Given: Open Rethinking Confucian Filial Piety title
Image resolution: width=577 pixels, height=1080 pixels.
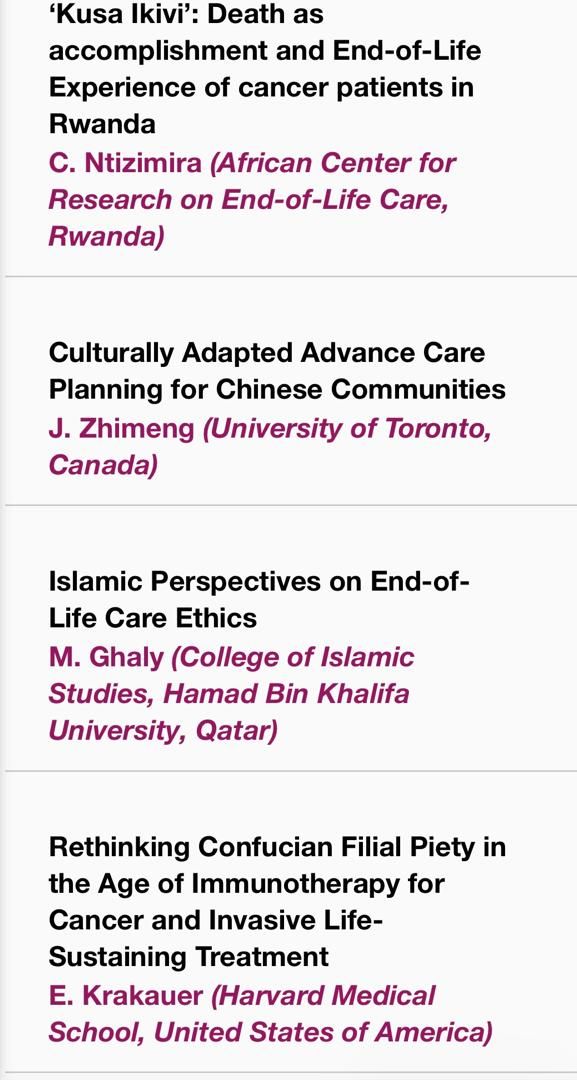Looking at the screenshot, I should coord(277,902).
